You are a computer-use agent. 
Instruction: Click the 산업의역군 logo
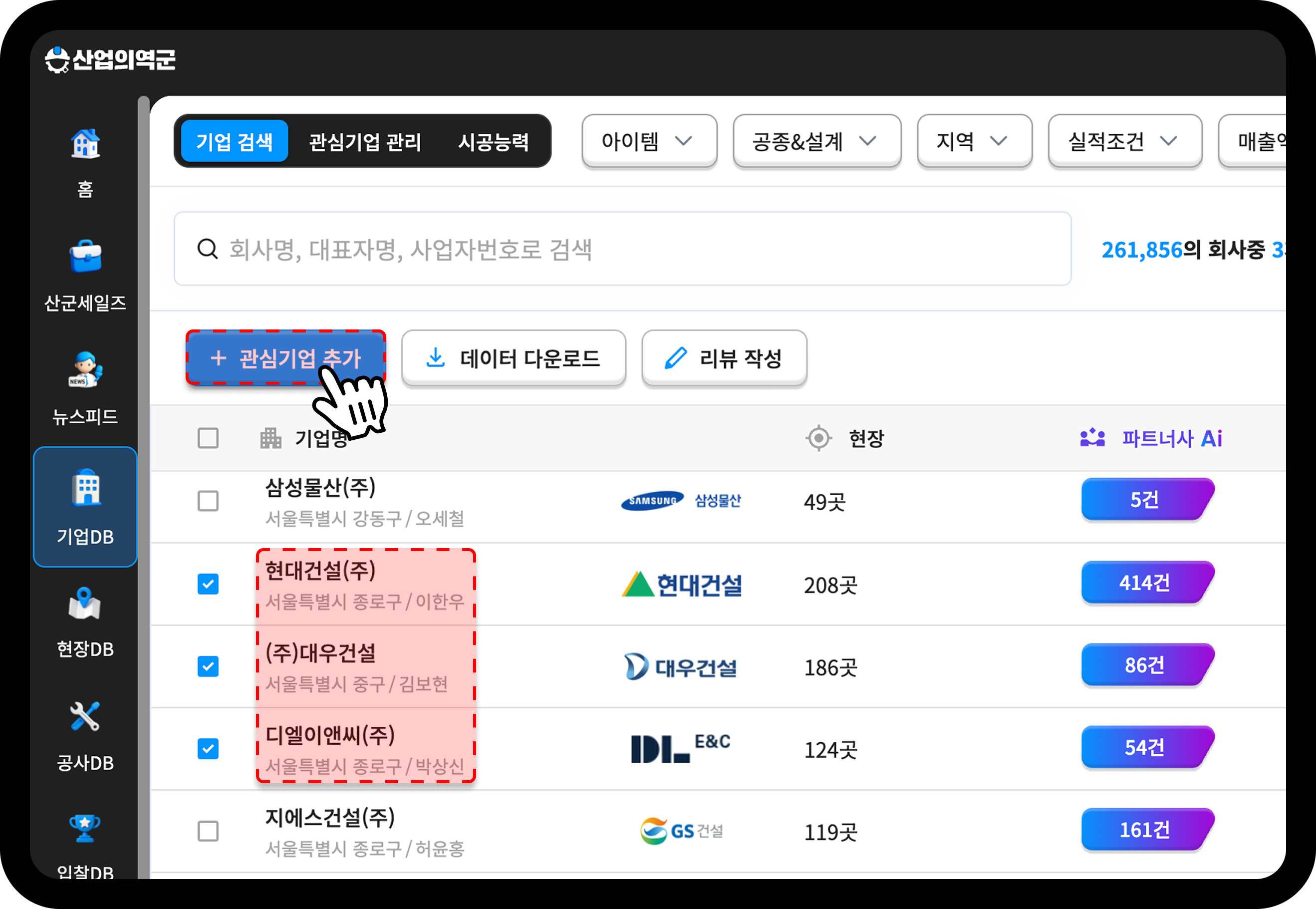pyautogui.click(x=110, y=60)
